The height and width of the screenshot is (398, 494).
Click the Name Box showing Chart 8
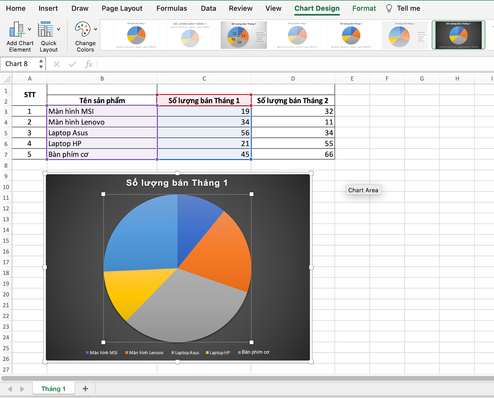coord(20,64)
